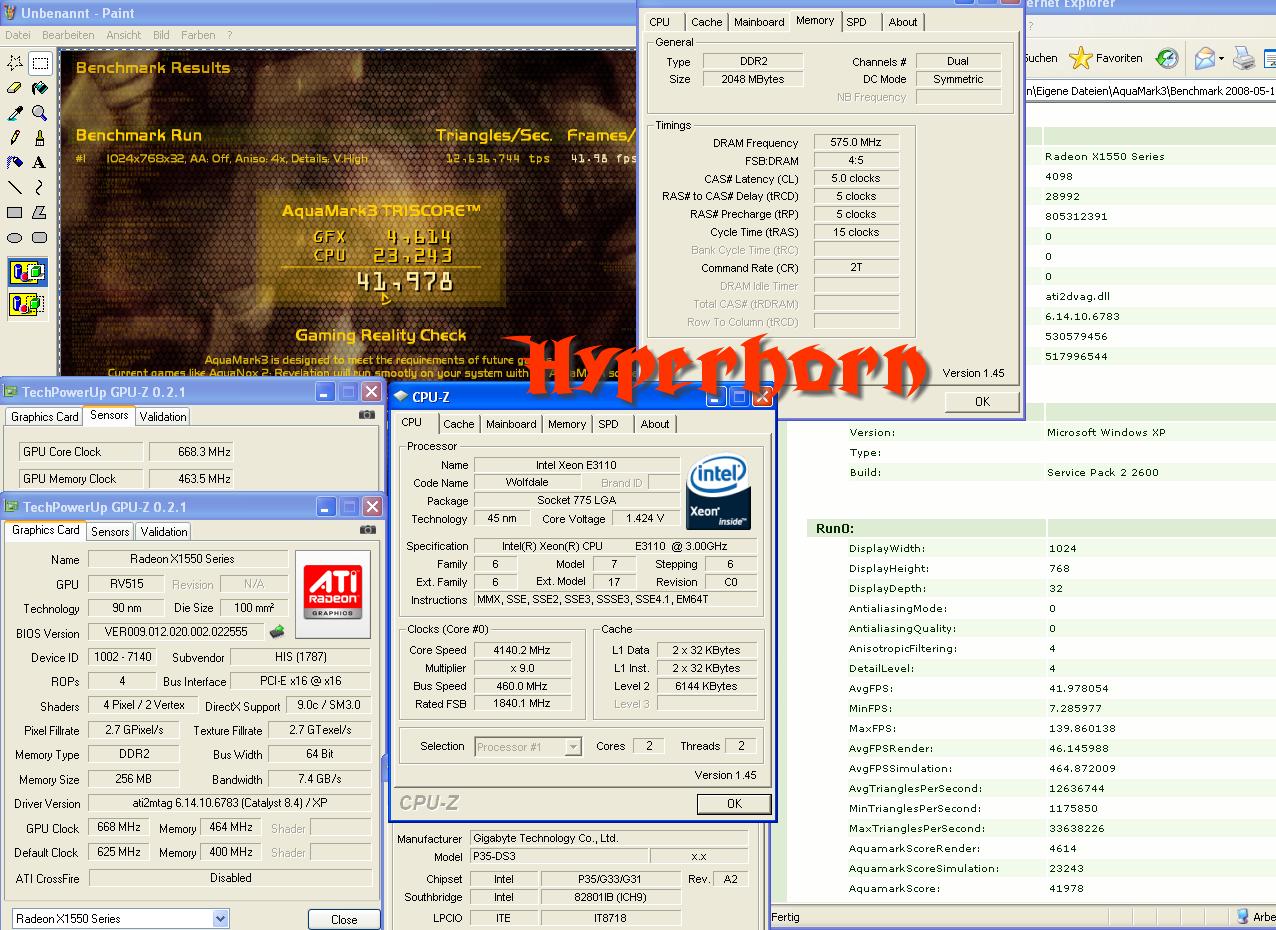Choose transparent selection mode in Paint toolbox
The image size is (1276, 930).
tap(27, 304)
